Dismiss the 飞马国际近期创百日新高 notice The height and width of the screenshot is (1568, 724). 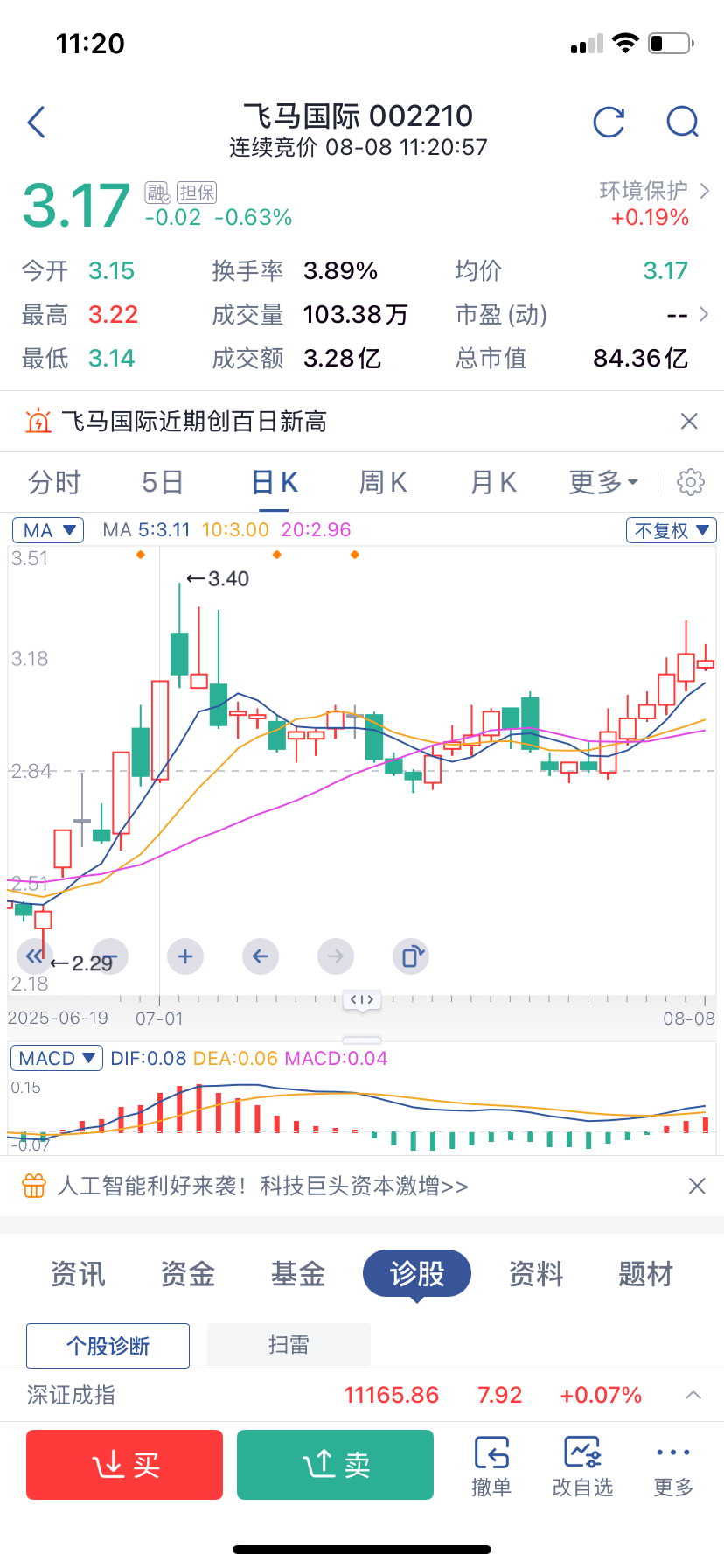689,422
